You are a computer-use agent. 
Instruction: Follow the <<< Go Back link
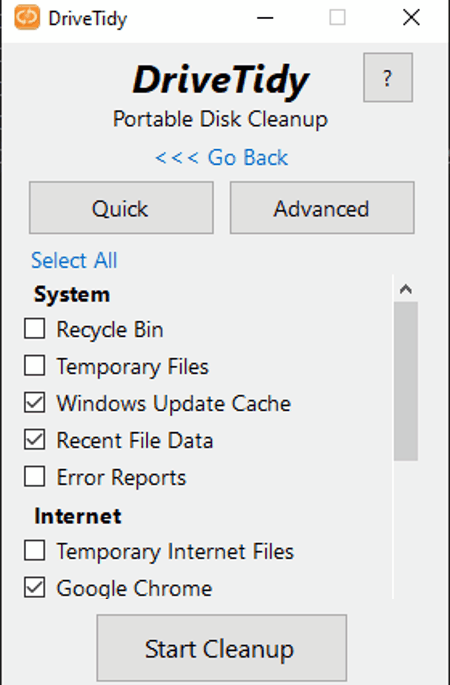pyautogui.click(x=222, y=157)
